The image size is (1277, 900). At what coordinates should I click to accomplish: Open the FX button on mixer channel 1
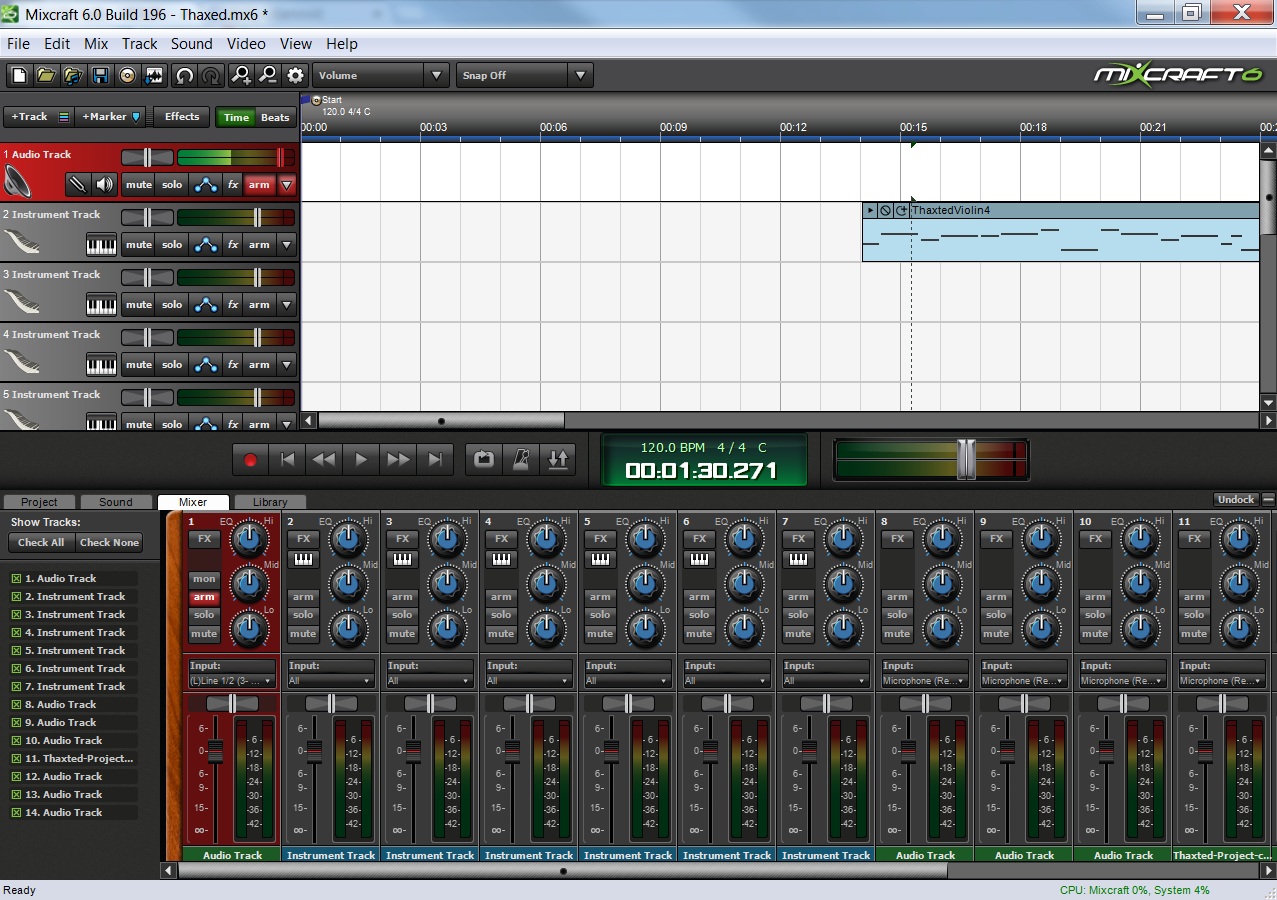coord(204,538)
